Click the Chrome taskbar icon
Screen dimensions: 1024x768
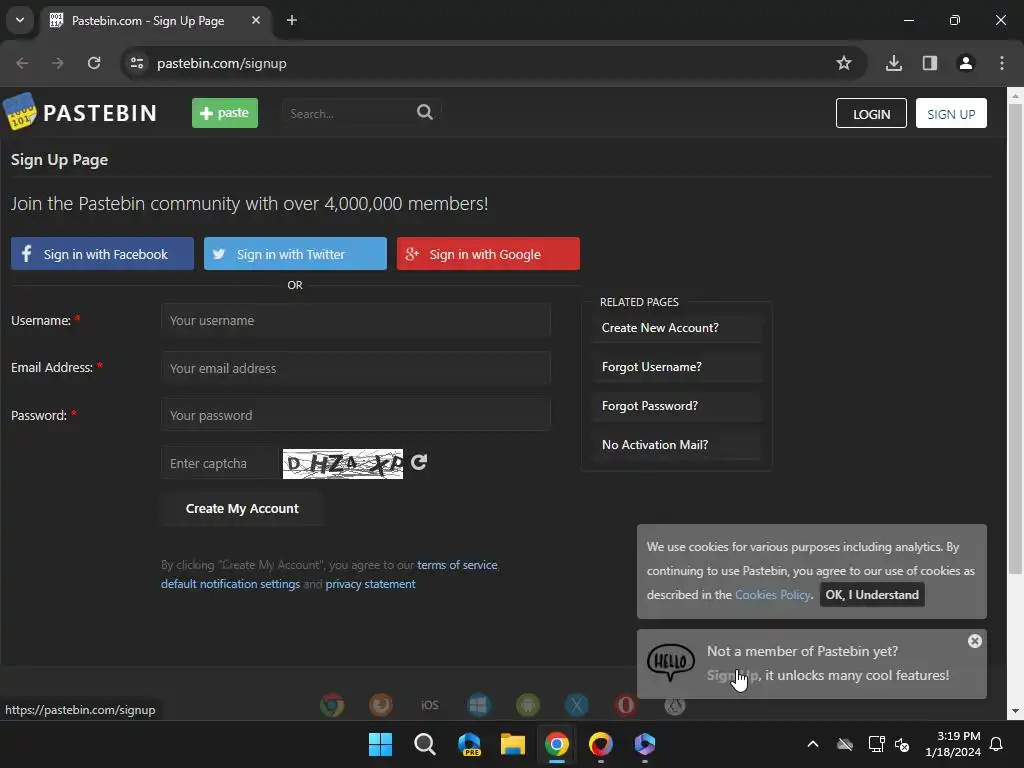[x=557, y=744]
